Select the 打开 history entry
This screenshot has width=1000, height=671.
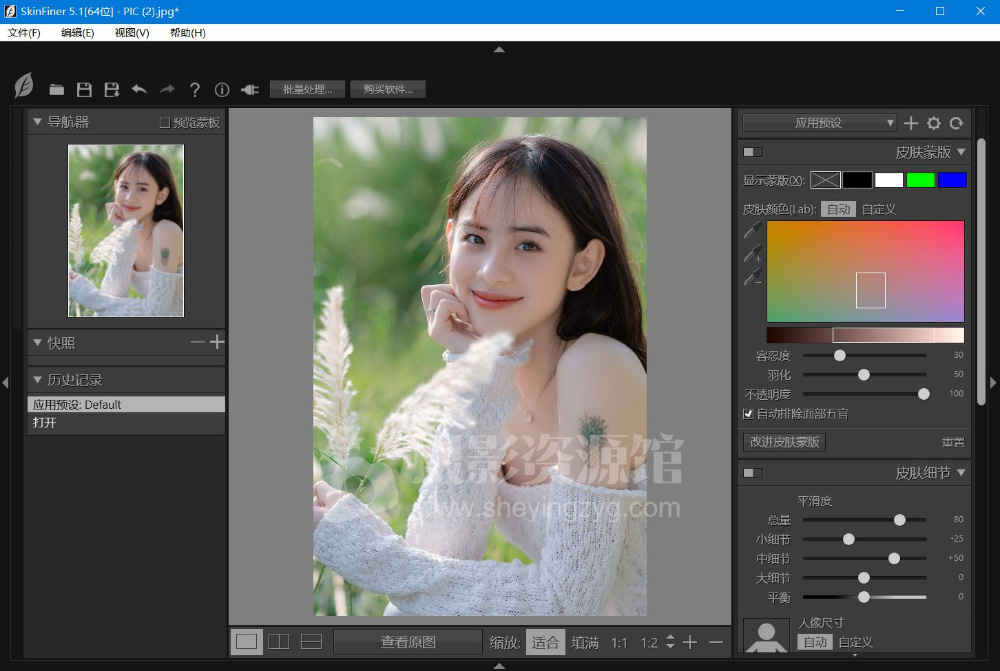pos(45,423)
